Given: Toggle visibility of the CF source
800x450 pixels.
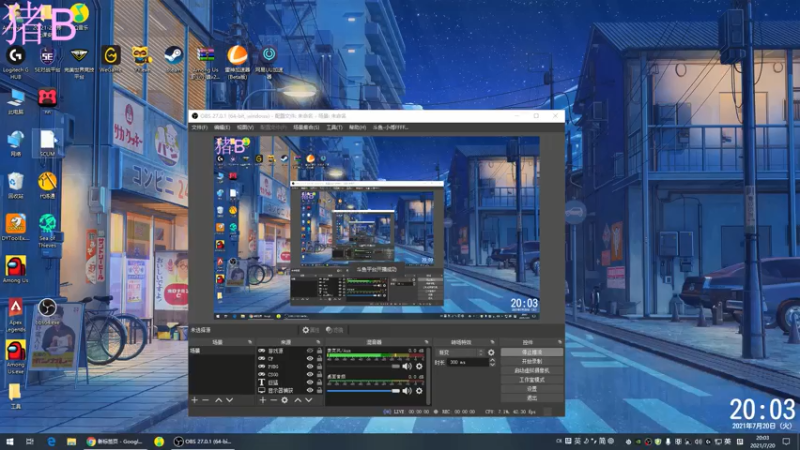Looking at the screenshot, I should (310, 359).
